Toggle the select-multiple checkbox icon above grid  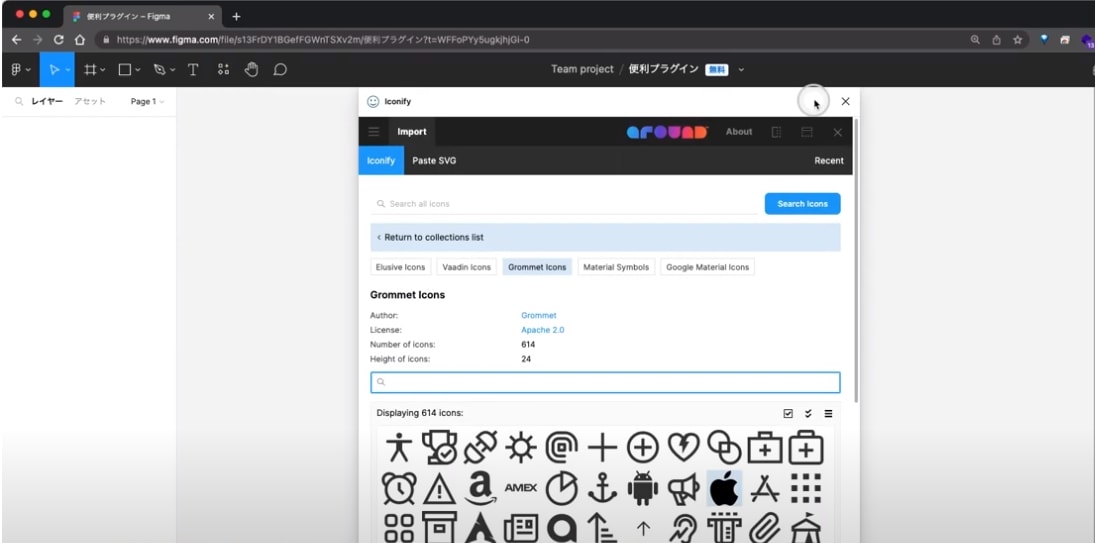[x=788, y=413]
